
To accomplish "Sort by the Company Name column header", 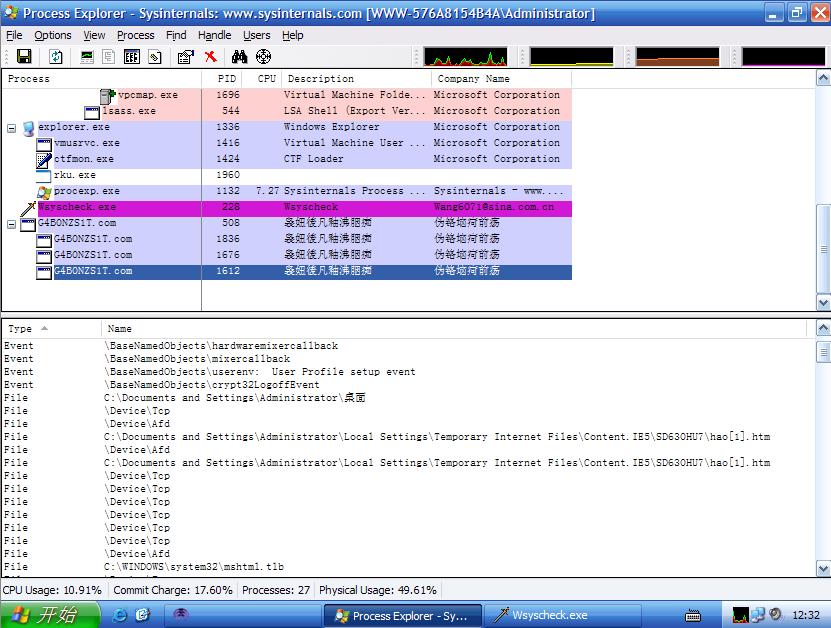I will 501,78.
